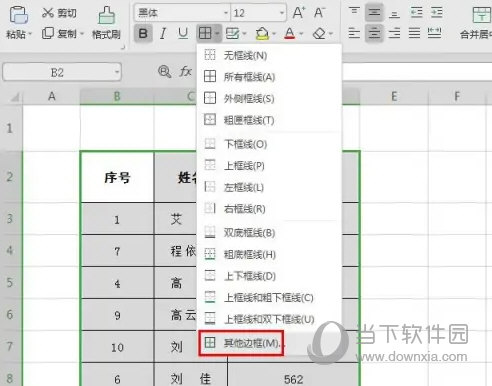This screenshot has width=492, height=386.
Task: Select Outside Borders (外侧框线) menu item
Action: (x=269, y=99)
